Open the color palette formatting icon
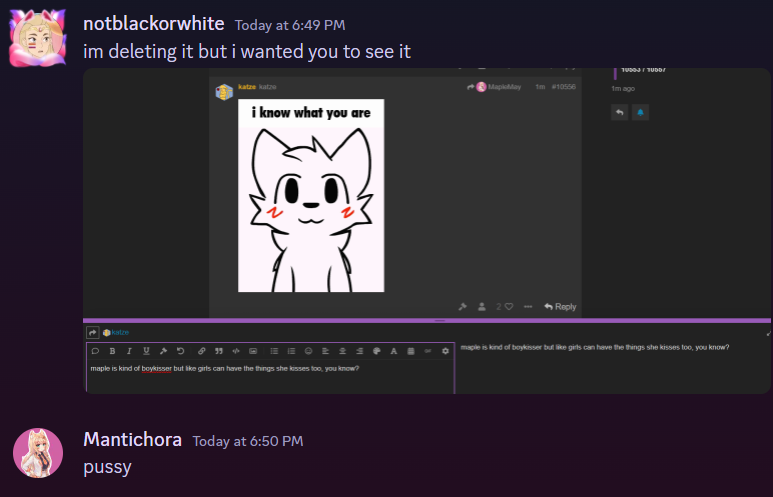This screenshot has width=773, height=497. 377,351
